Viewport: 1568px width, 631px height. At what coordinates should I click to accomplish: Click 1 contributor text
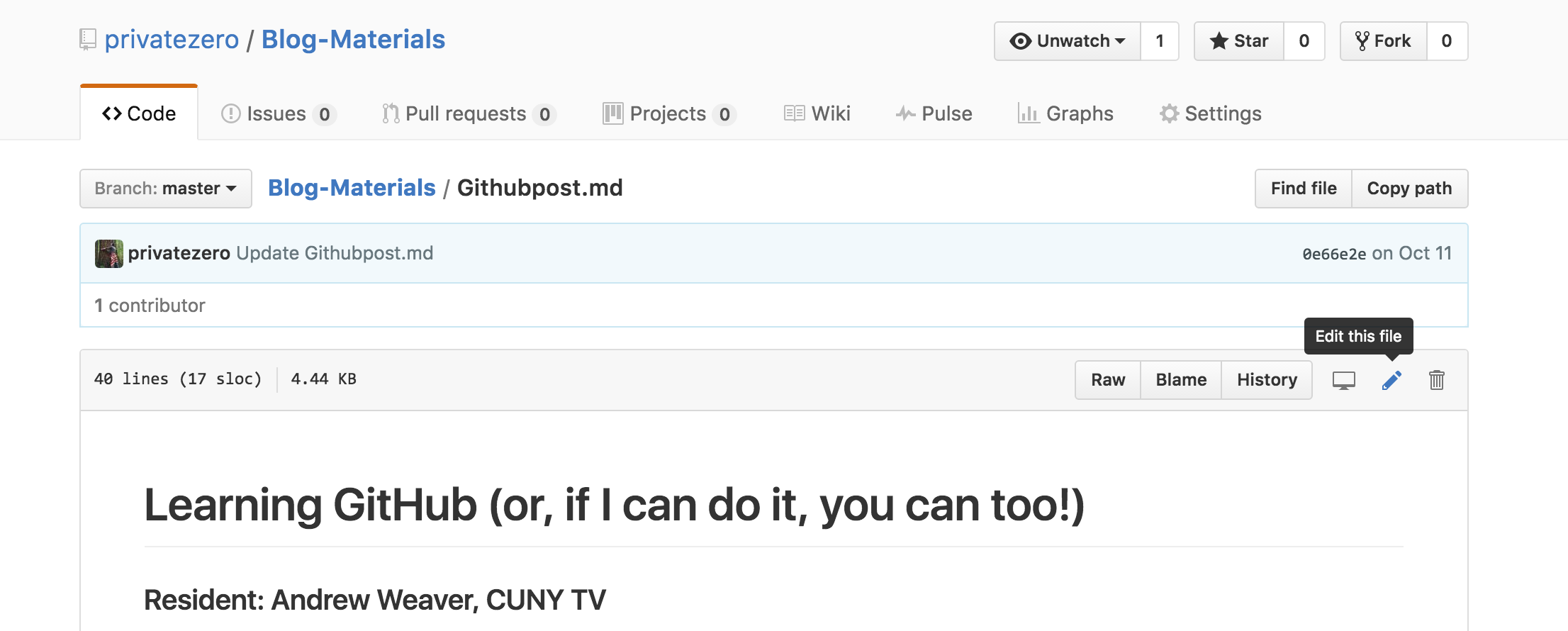click(150, 306)
